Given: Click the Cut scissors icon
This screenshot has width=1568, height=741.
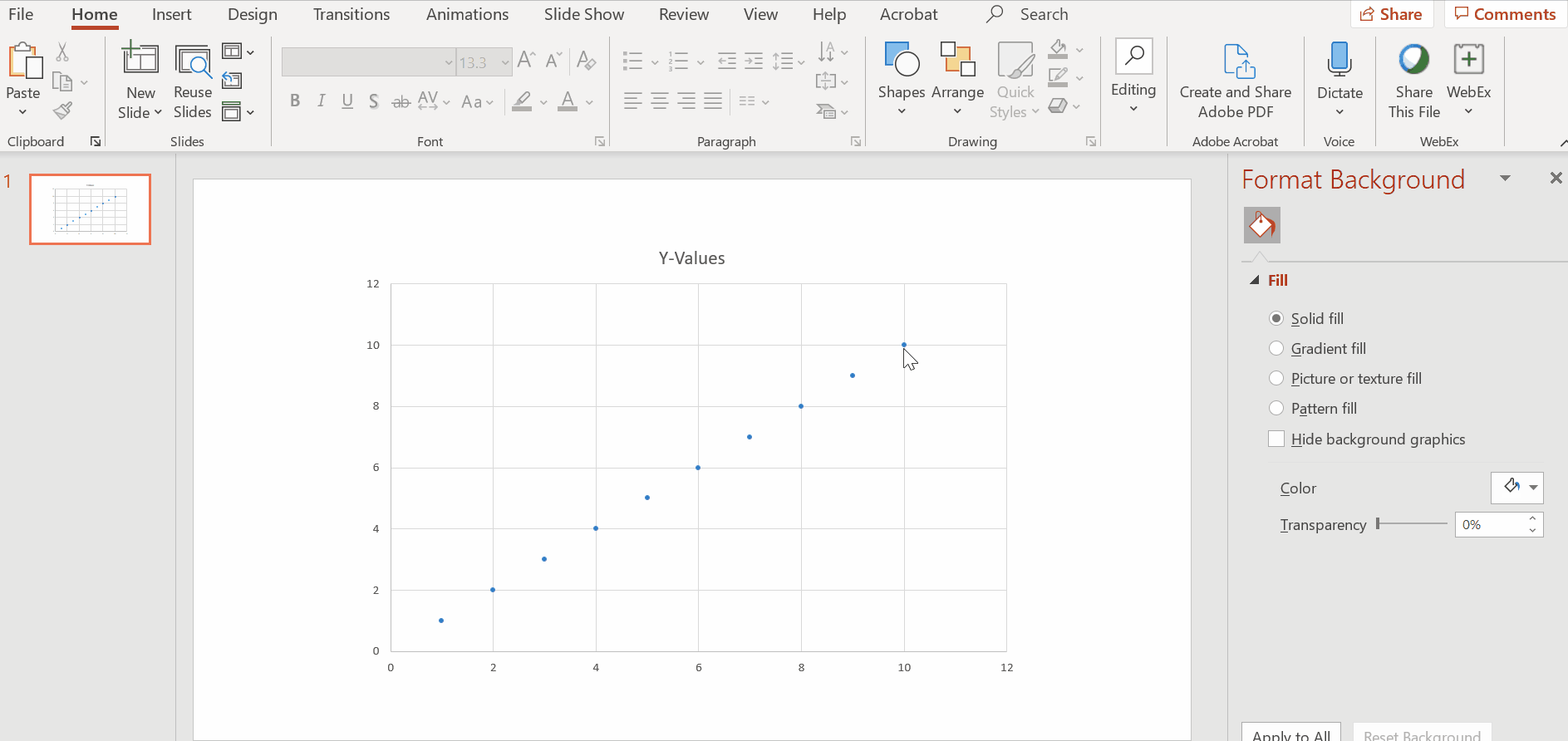Looking at the screenshot, I should tap(62, 52).
